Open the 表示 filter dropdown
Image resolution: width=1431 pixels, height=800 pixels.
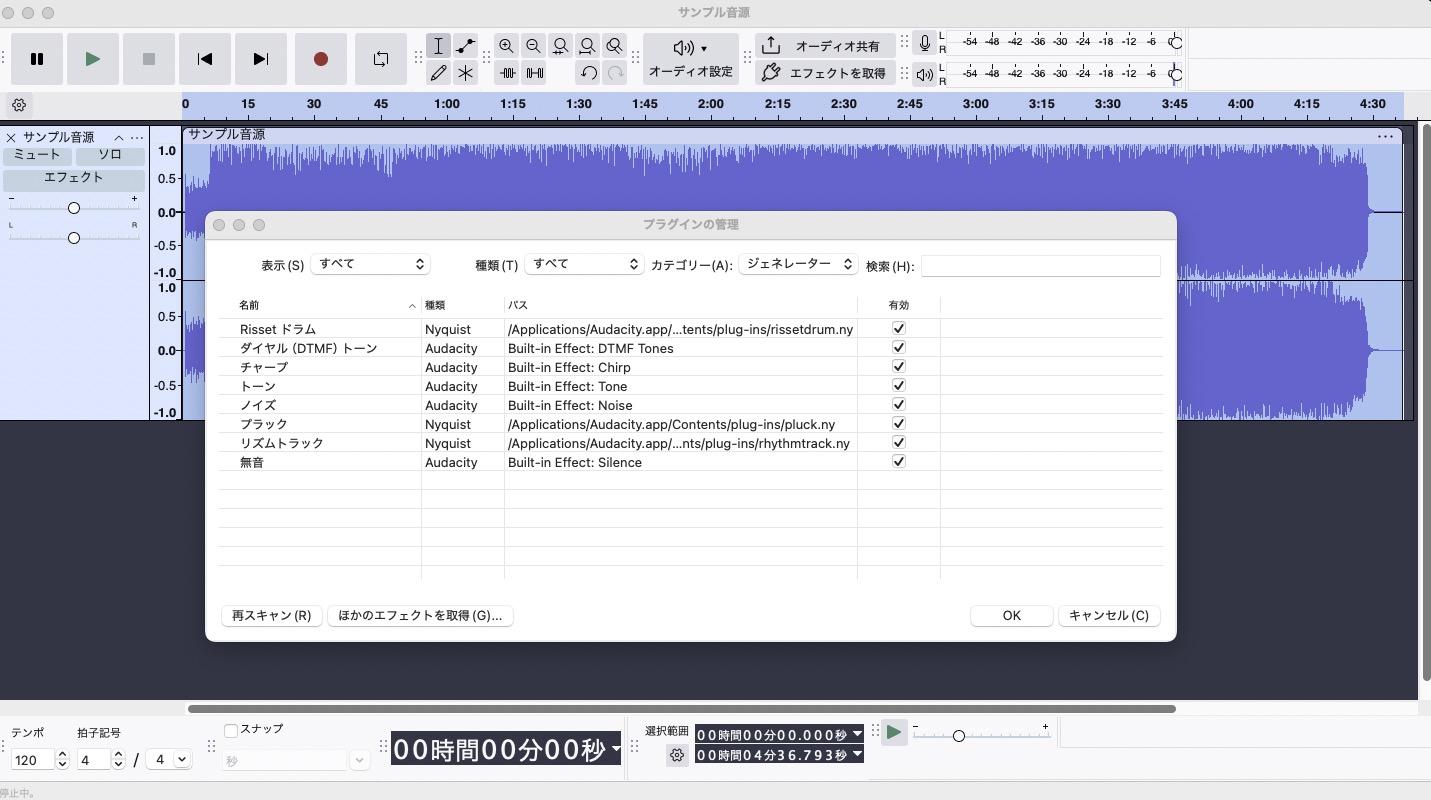pyautogui.click(x=370, y=264)
